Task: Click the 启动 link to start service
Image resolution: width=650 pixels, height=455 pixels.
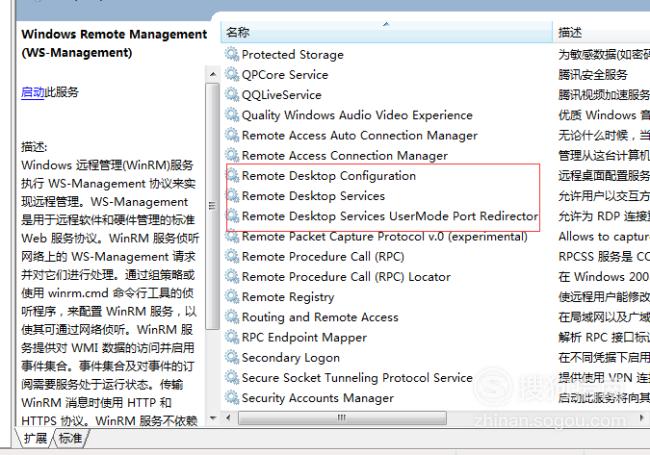Action: tap(32, 92)
